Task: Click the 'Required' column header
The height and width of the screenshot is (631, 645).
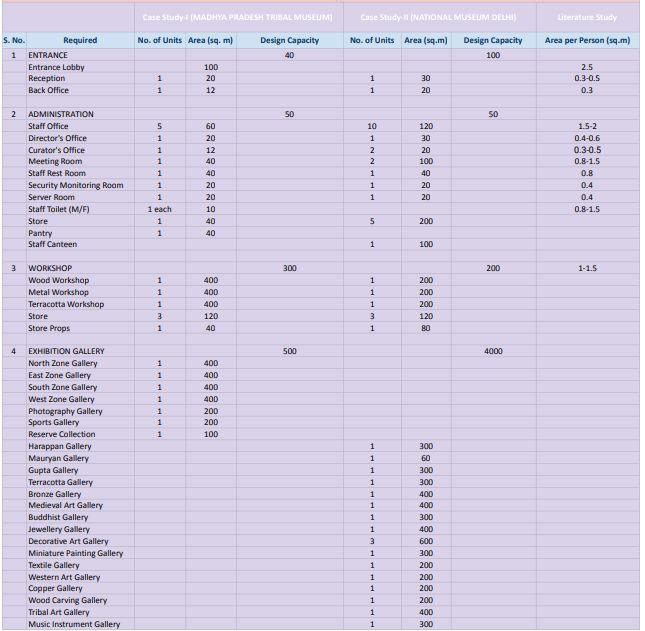Action: tap(80, 40)
